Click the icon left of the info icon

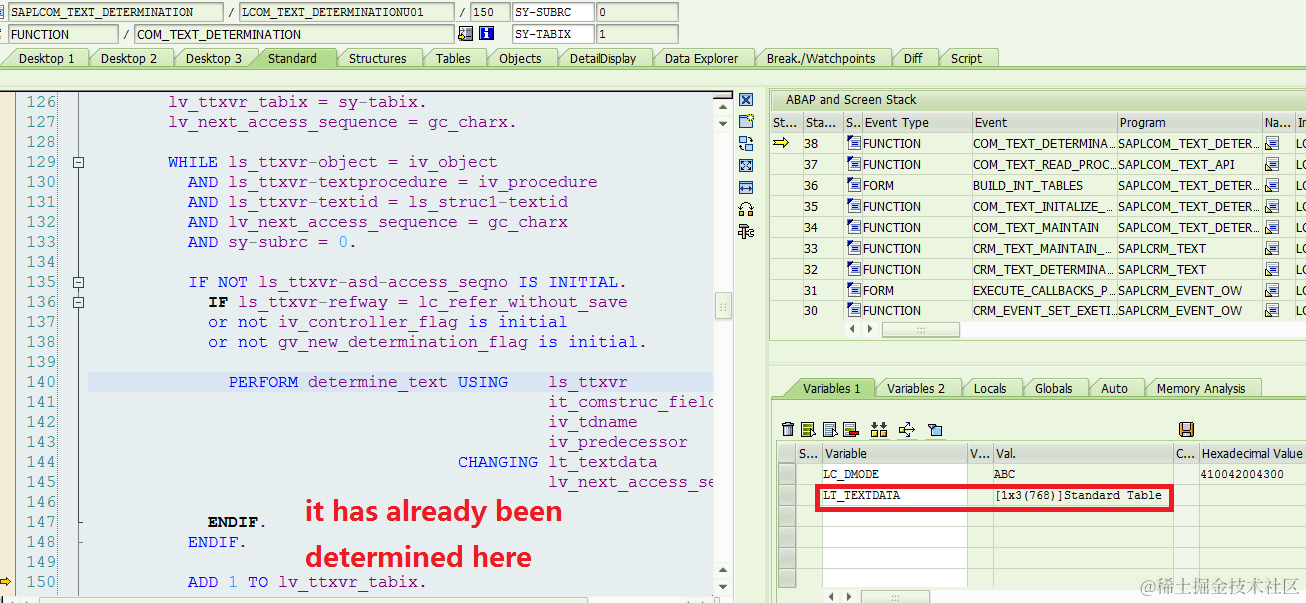(x=465, y=33)
